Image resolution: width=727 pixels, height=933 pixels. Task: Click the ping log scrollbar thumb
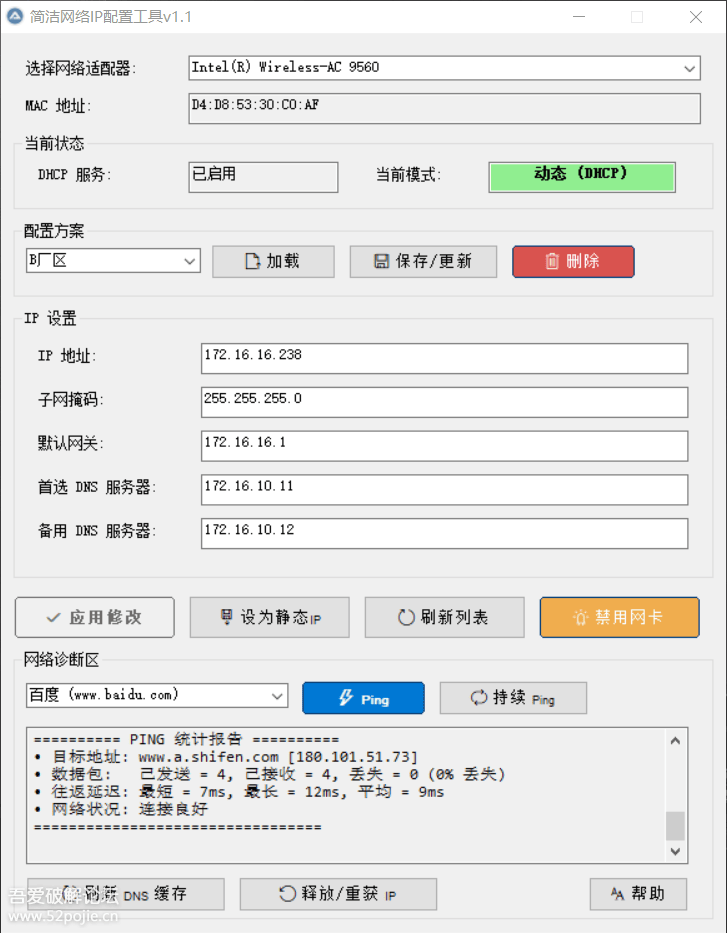pos(675,826)
